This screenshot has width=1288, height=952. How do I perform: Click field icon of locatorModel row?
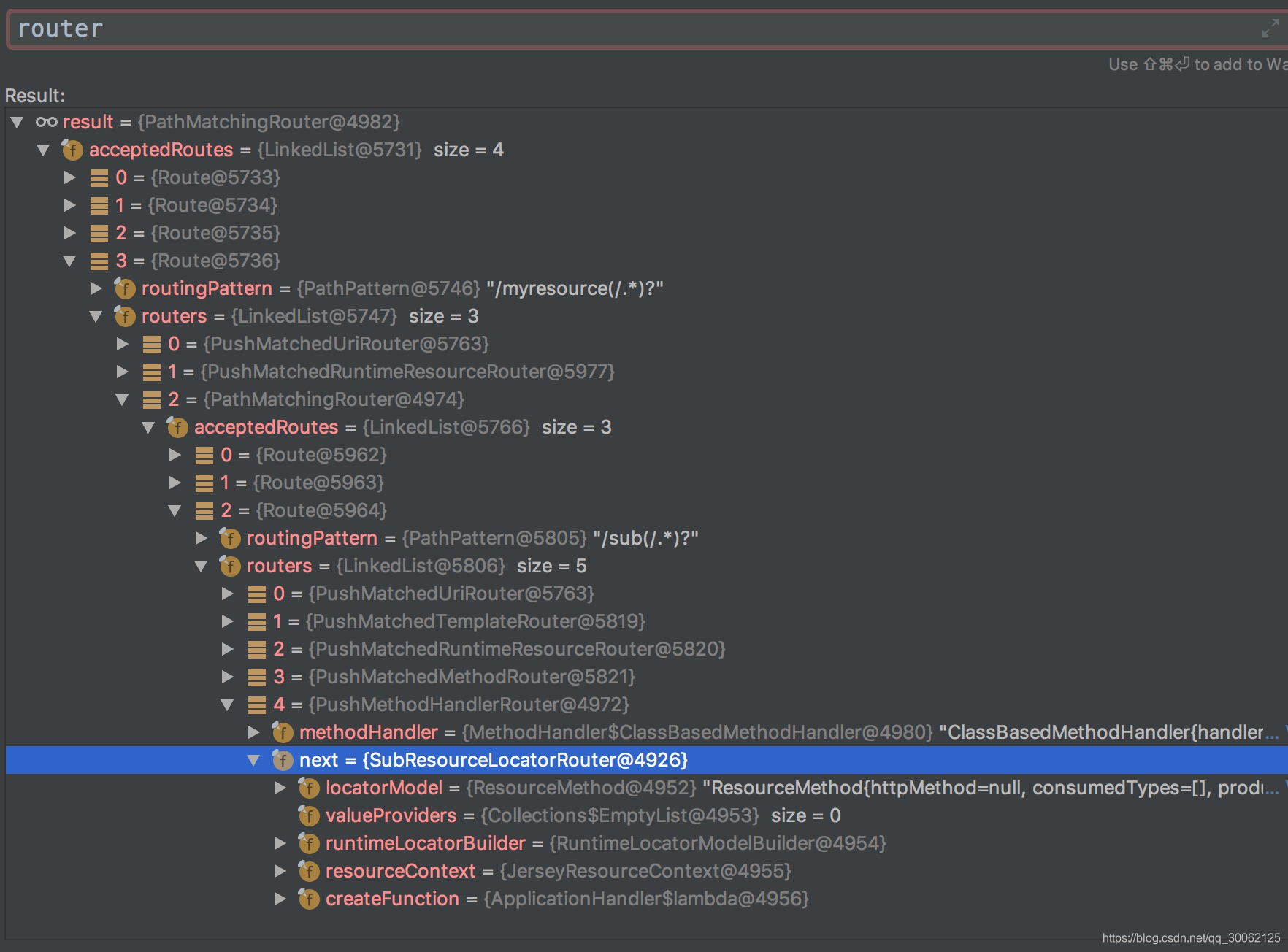(x=308, y=788)
